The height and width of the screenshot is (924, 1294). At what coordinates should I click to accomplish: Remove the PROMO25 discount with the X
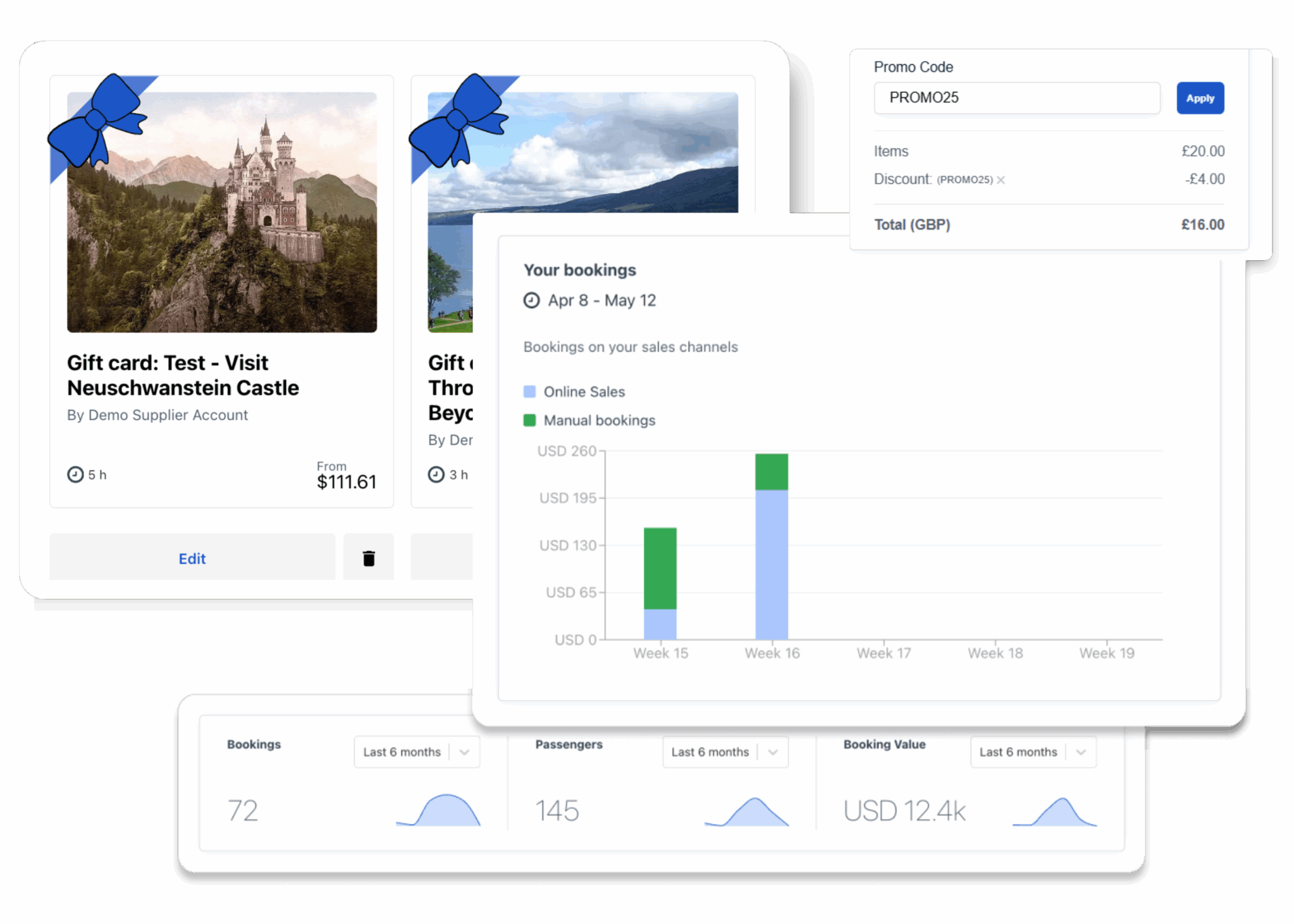pos(1001,180)
